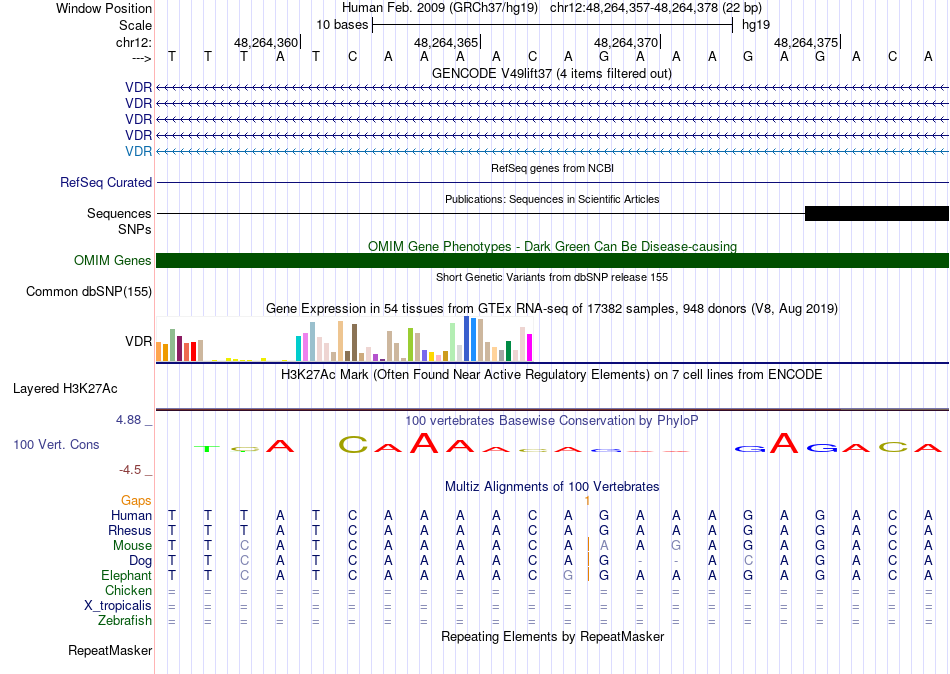Click the 48,264,365 position marker

[x=447, y=42]
